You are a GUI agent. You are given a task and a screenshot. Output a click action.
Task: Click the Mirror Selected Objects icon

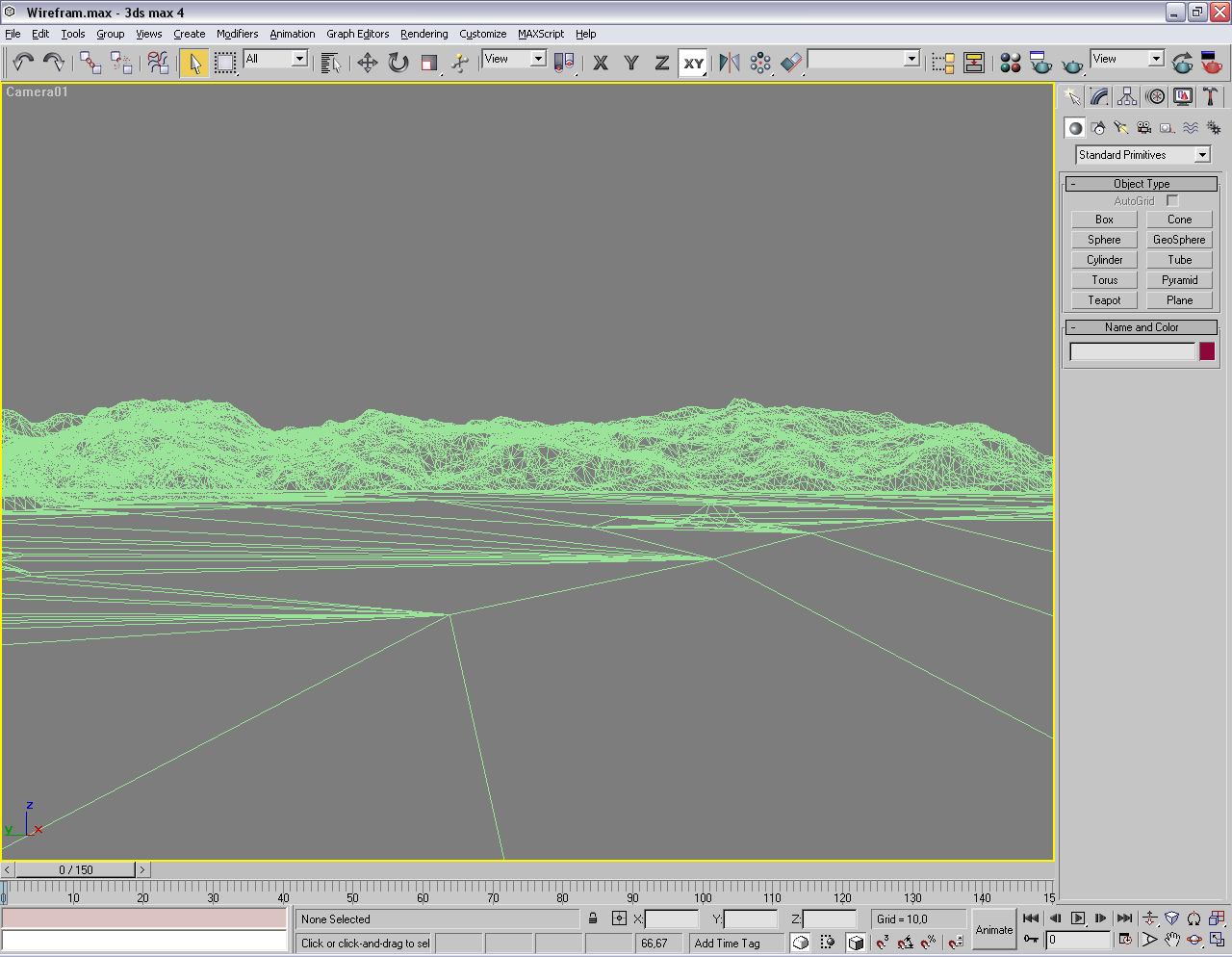pyautogui.click(x=730, y=64)
